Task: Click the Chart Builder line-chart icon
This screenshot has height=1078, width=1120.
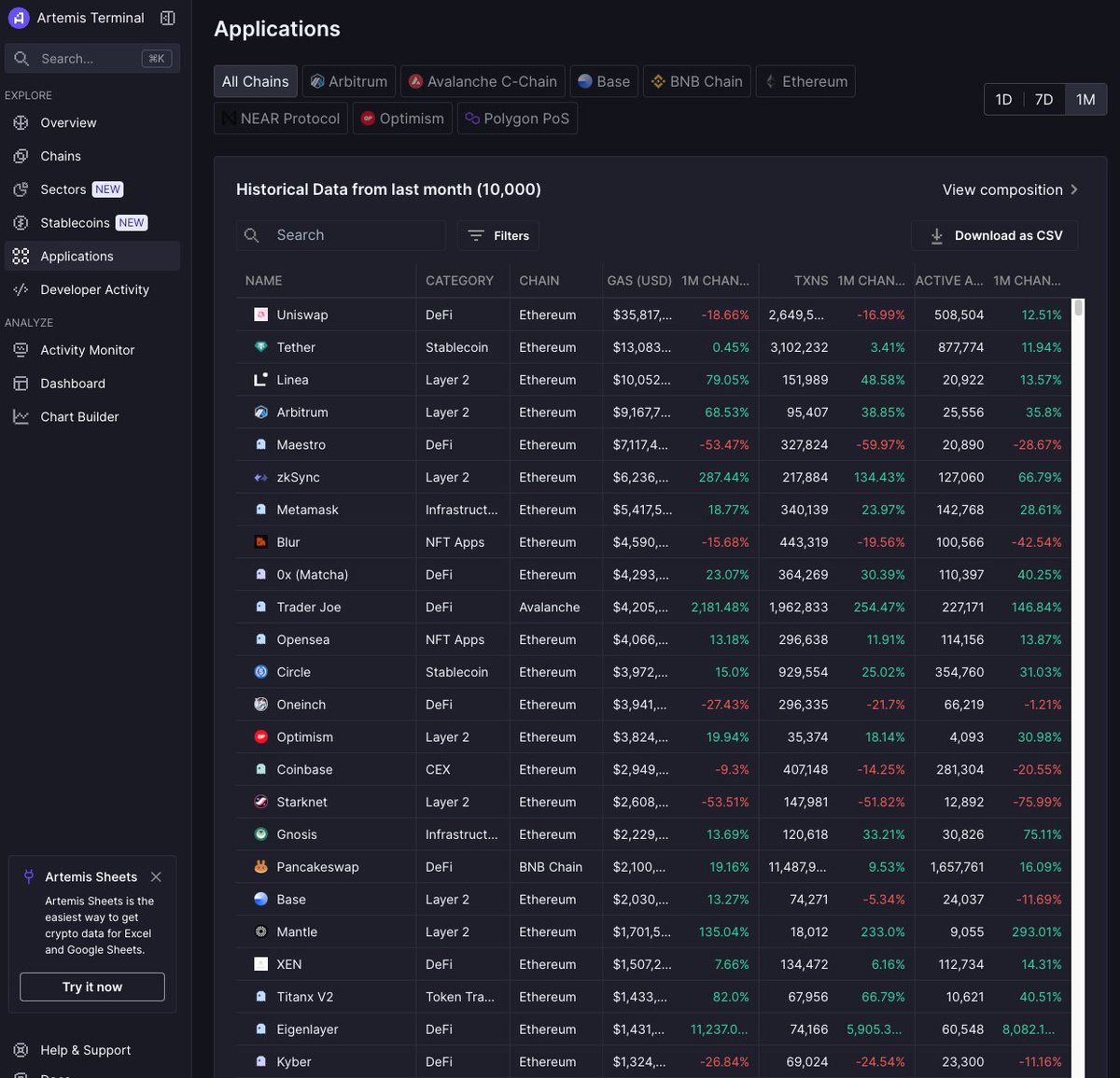Action: (21, 417)
